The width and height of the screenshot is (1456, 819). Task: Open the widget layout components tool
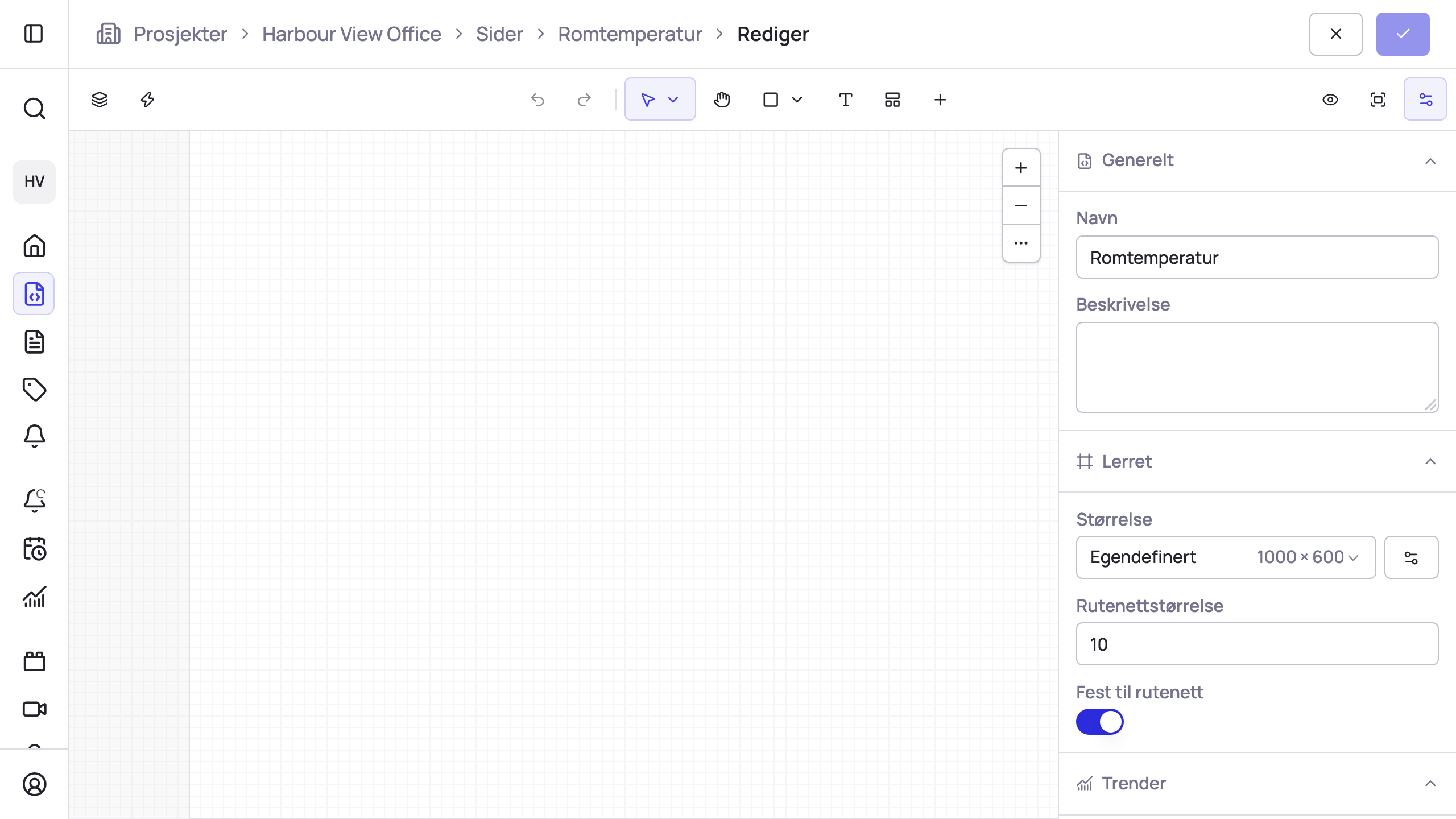(x=892, y=100)
